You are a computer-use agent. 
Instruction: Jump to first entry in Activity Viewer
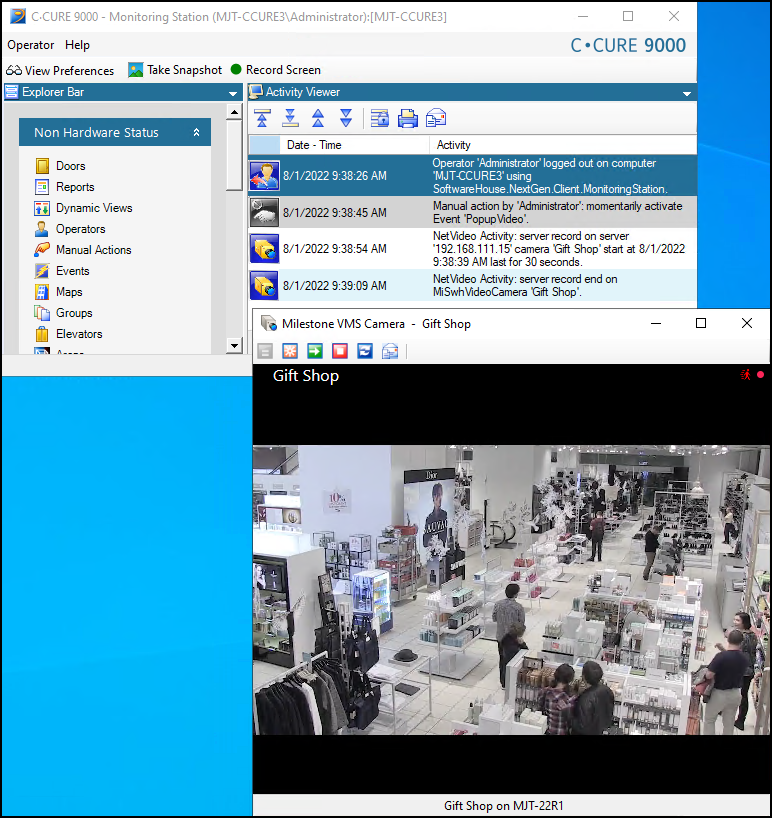(x=262, y=118)
